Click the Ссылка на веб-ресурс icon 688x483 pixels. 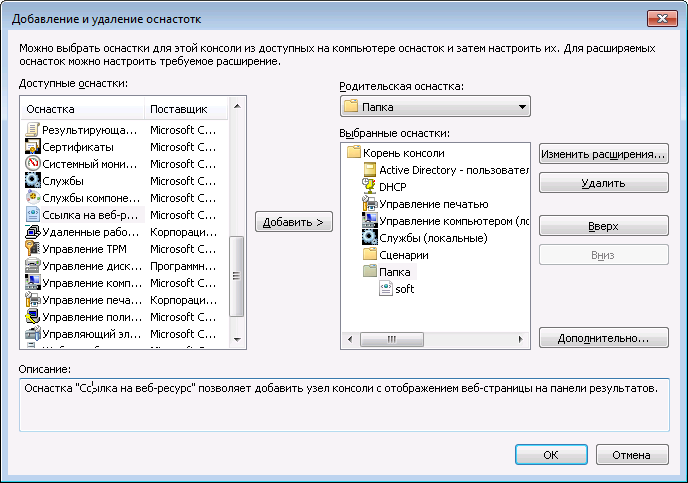pos(32,215)
